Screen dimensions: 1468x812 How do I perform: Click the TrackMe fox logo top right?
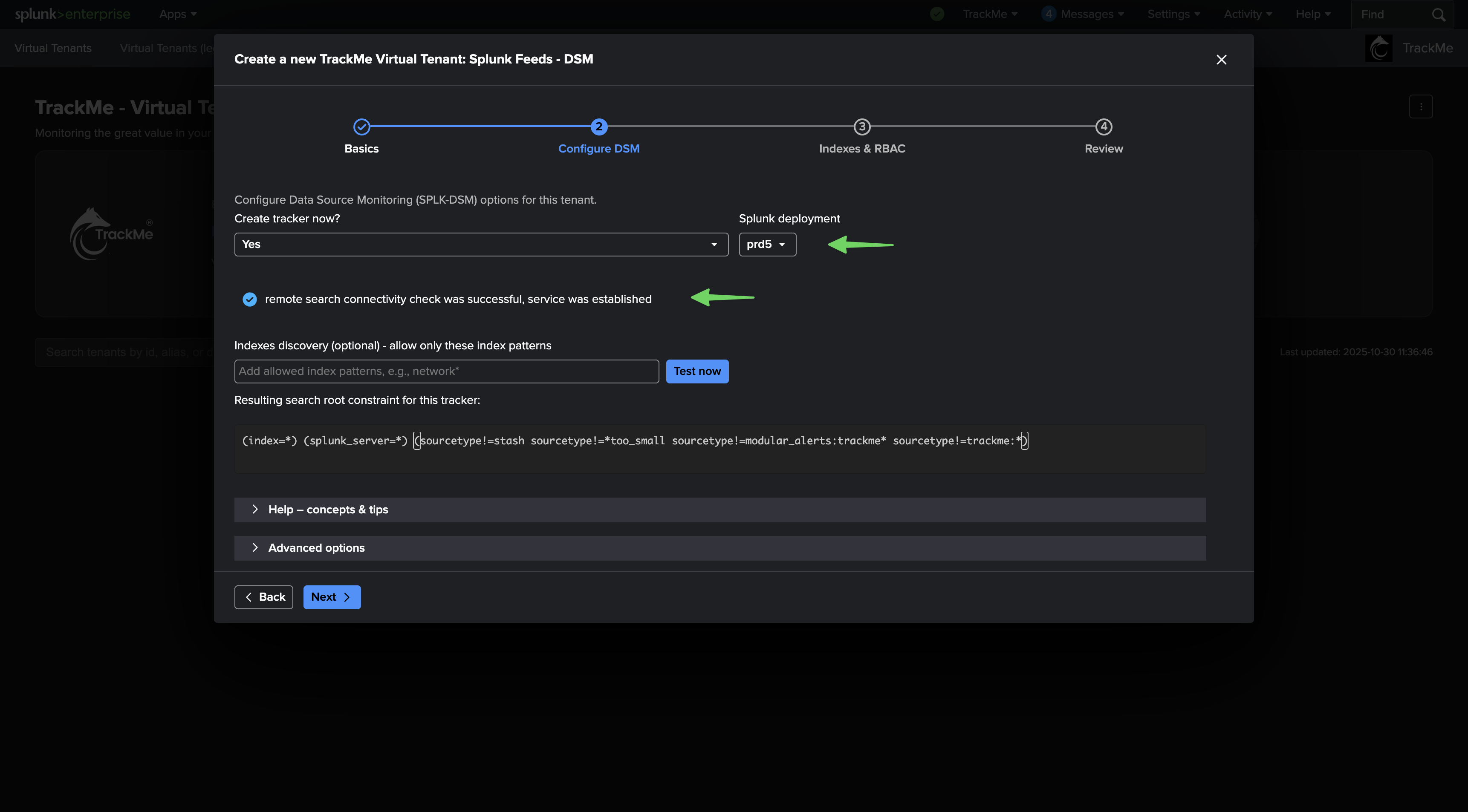click(x=1378, y=49)
